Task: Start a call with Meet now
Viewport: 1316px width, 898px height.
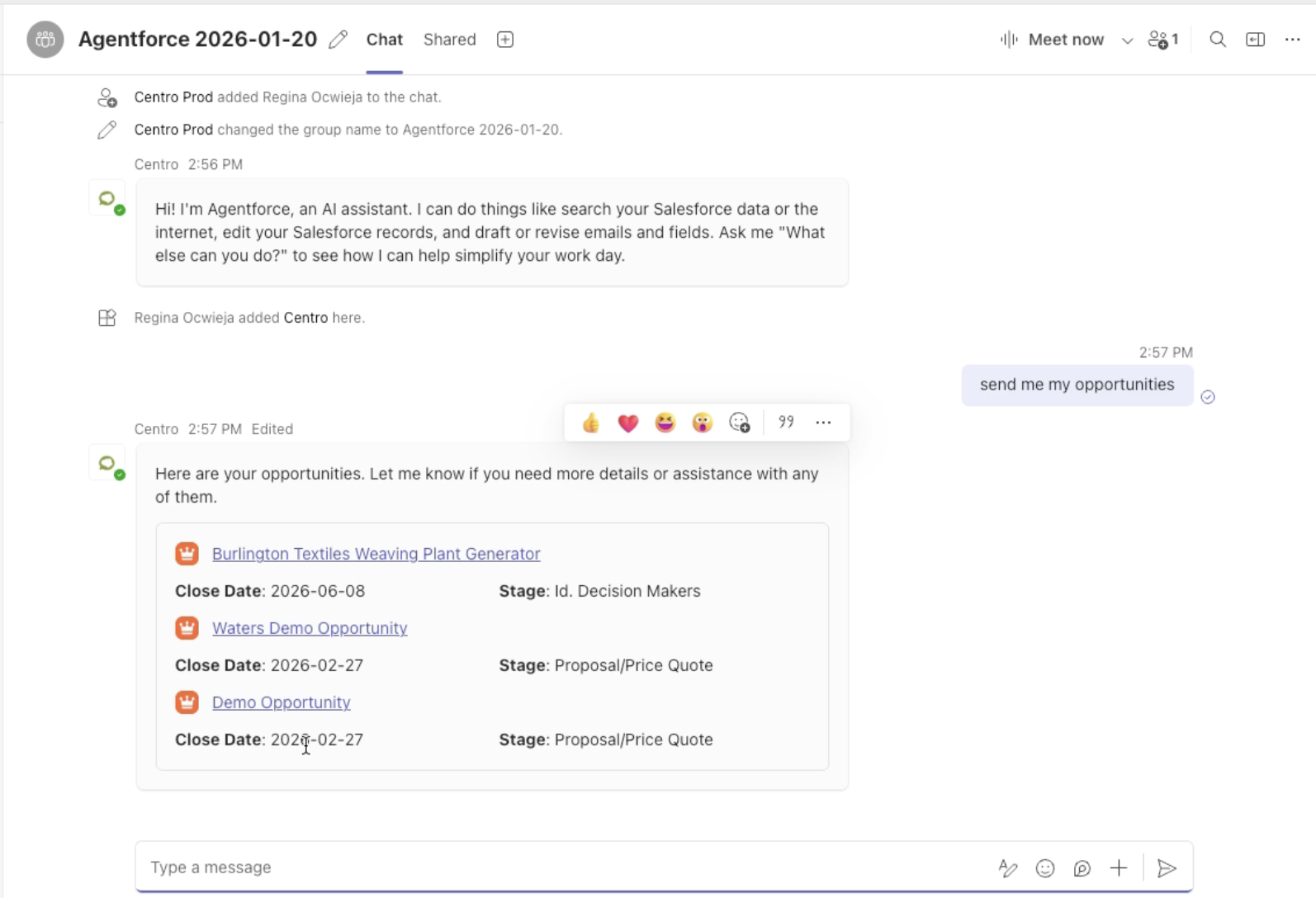Action: [1052, 40]
